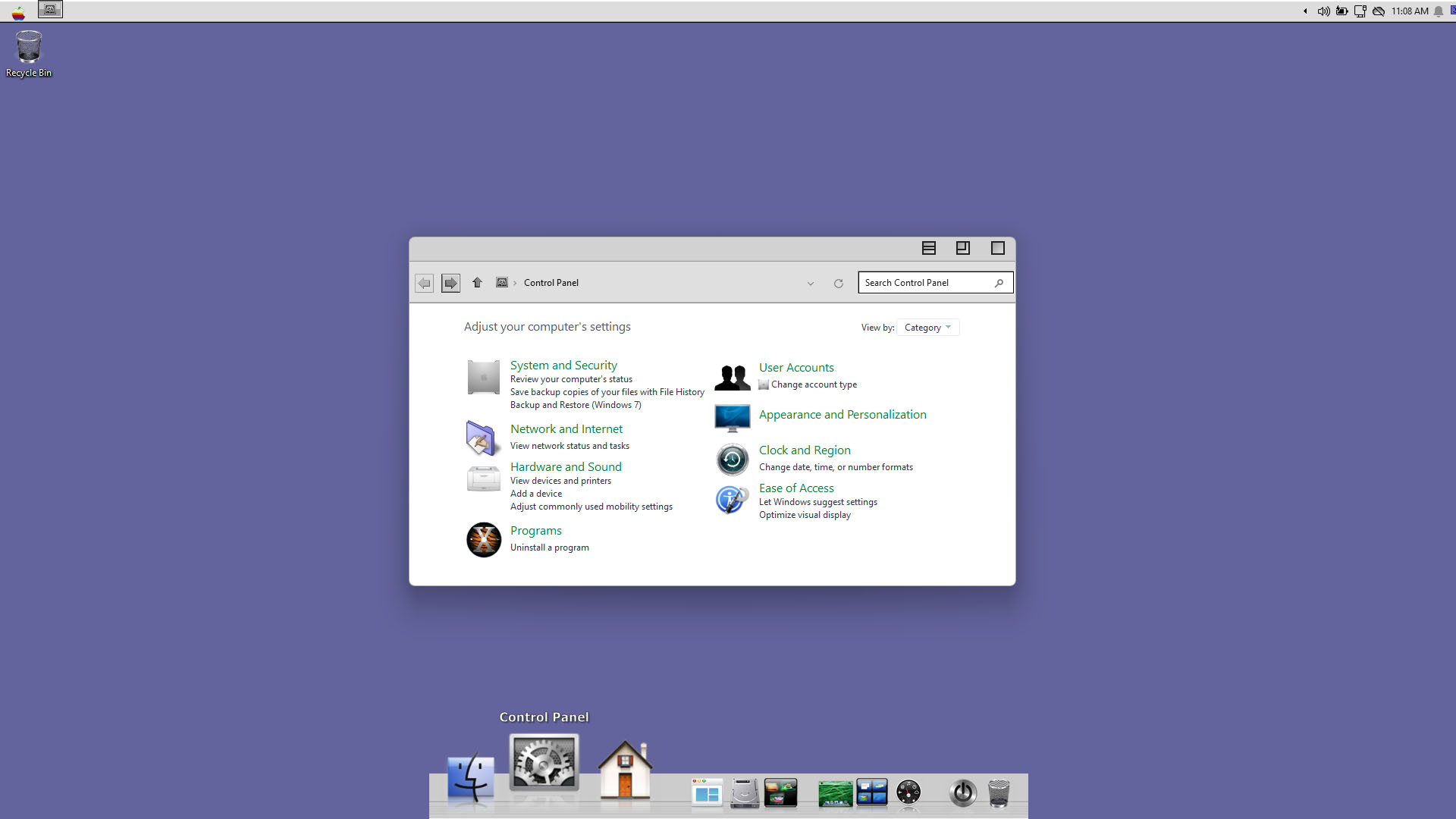Click Control Panel breadcrumb in address bar

551,283
